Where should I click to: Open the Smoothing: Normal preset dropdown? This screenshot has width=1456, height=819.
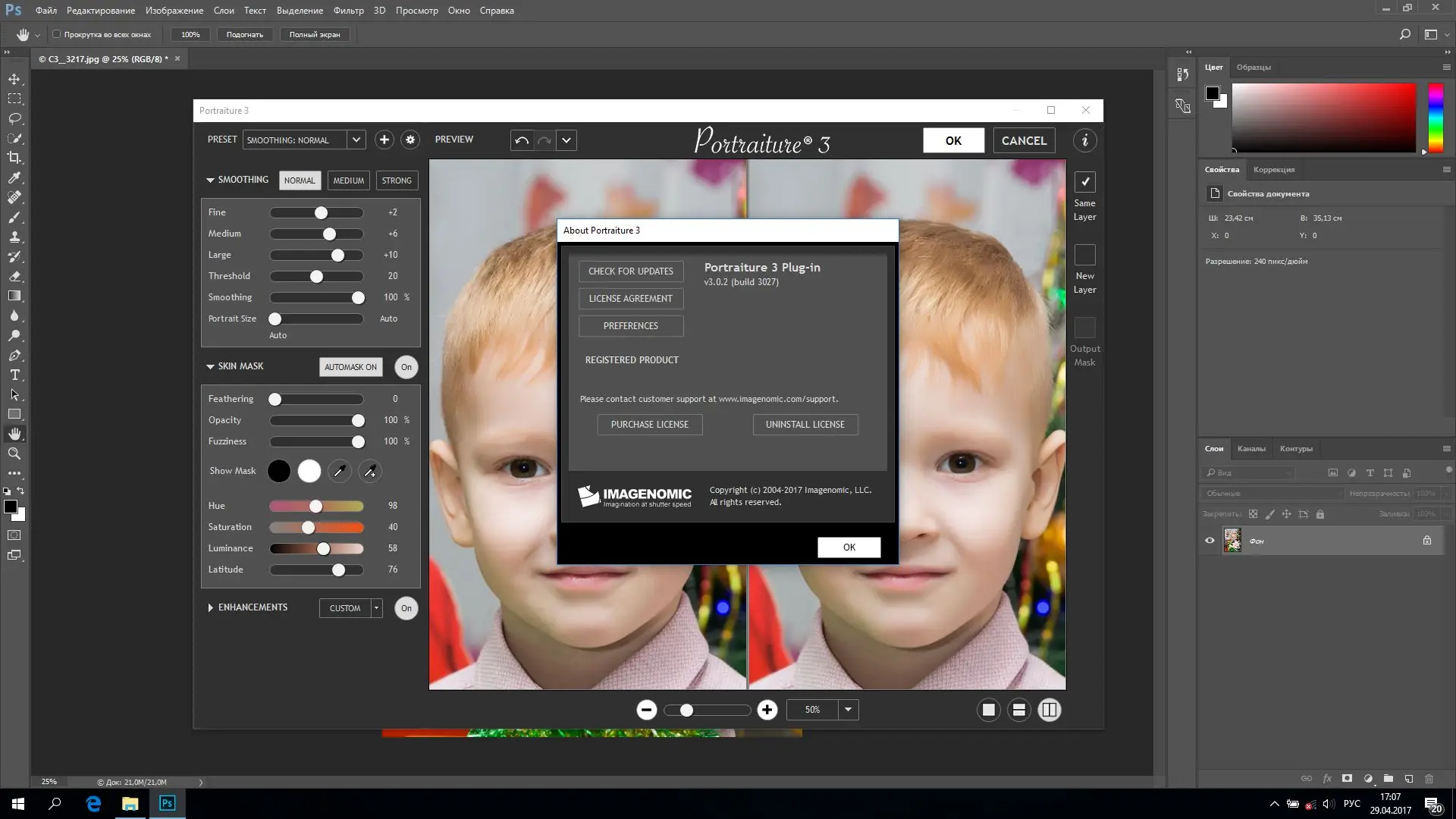tap(356, 140)
